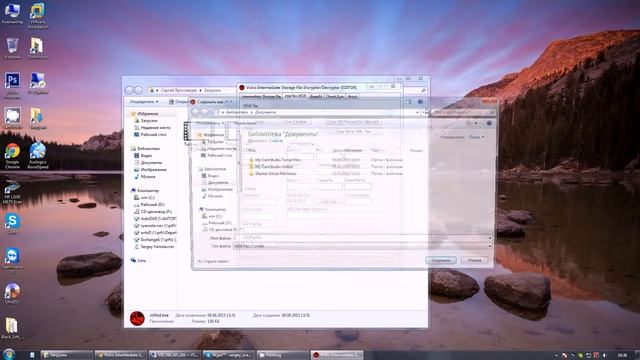The width and height of the screenshot is (640, 360).
Task: Open the Windows Start menu orb
Action: [9, 354]
